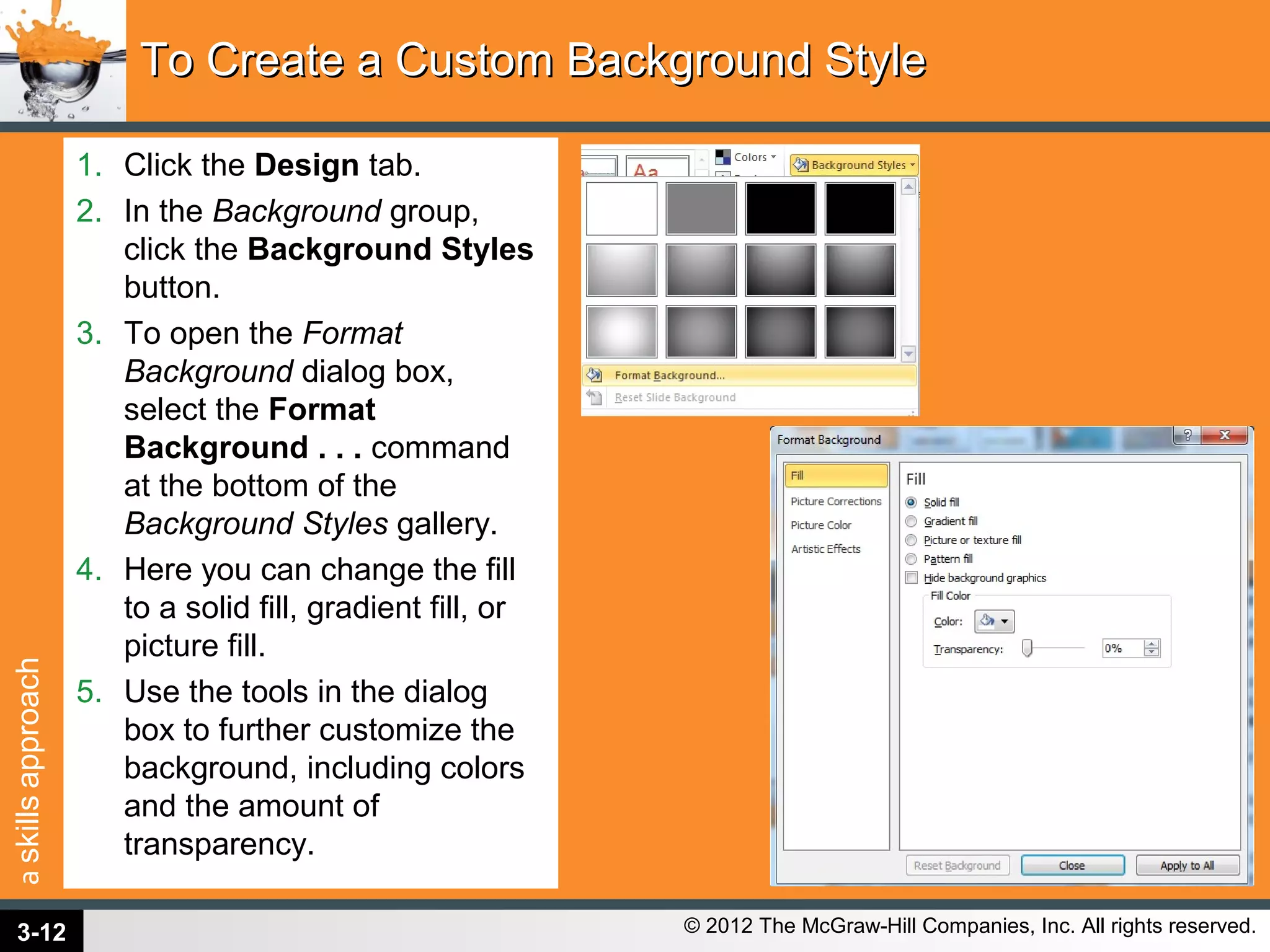Click the Transparency slider handle
The width and height of the screenshot is (1270, 952).
click(x=1028, y=648)
